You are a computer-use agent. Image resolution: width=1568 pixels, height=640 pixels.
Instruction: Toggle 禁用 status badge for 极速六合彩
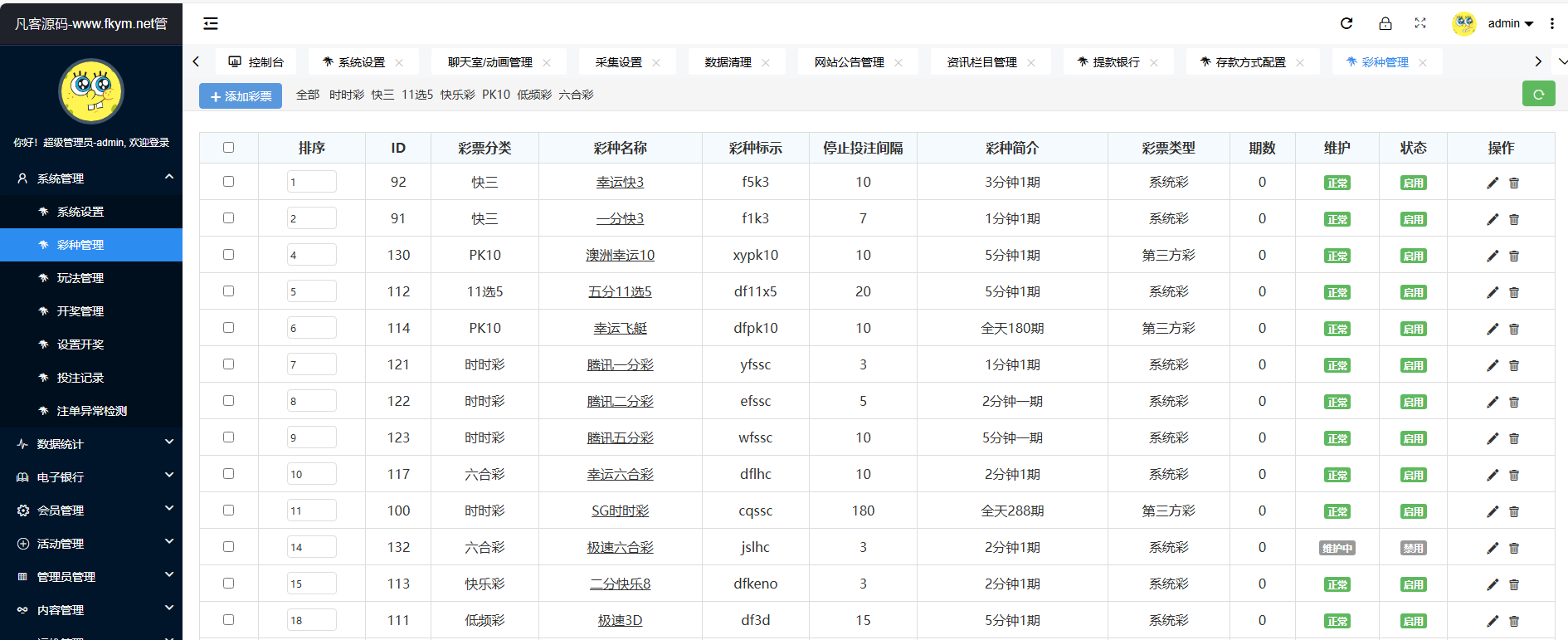1414,548
